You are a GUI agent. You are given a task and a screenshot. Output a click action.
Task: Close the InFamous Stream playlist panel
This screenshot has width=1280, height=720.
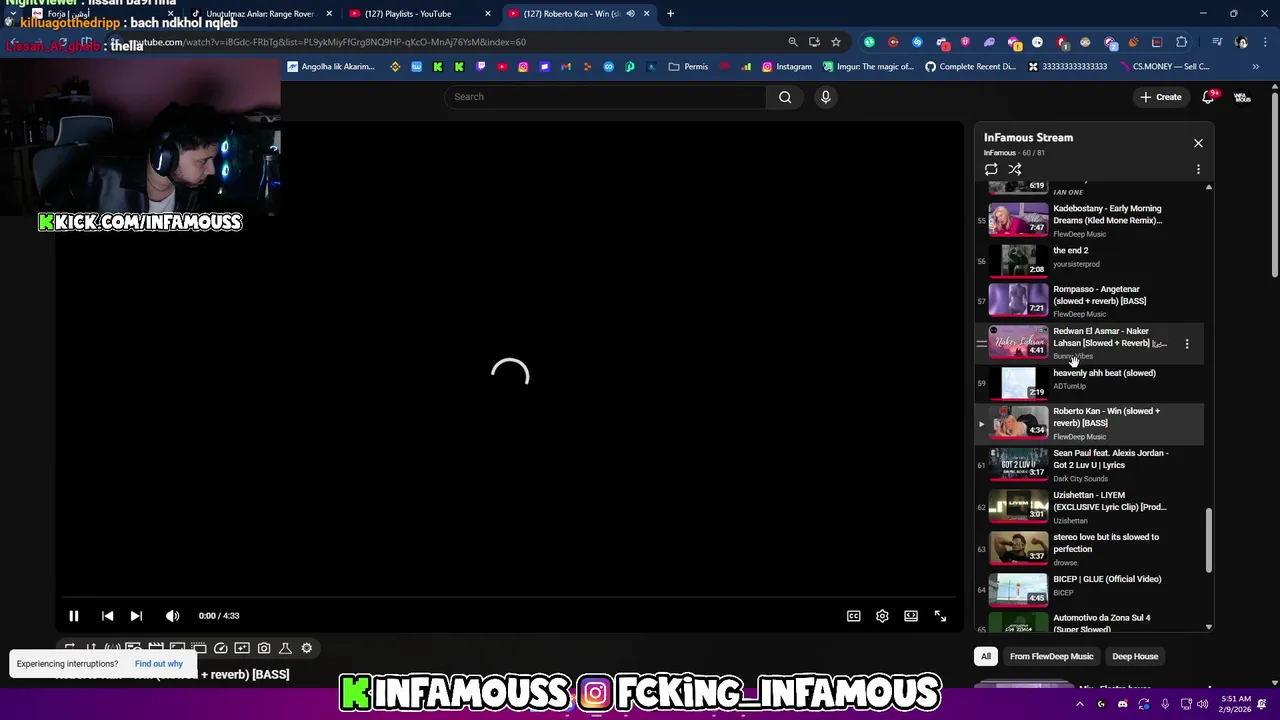(x=1198, y=143)
